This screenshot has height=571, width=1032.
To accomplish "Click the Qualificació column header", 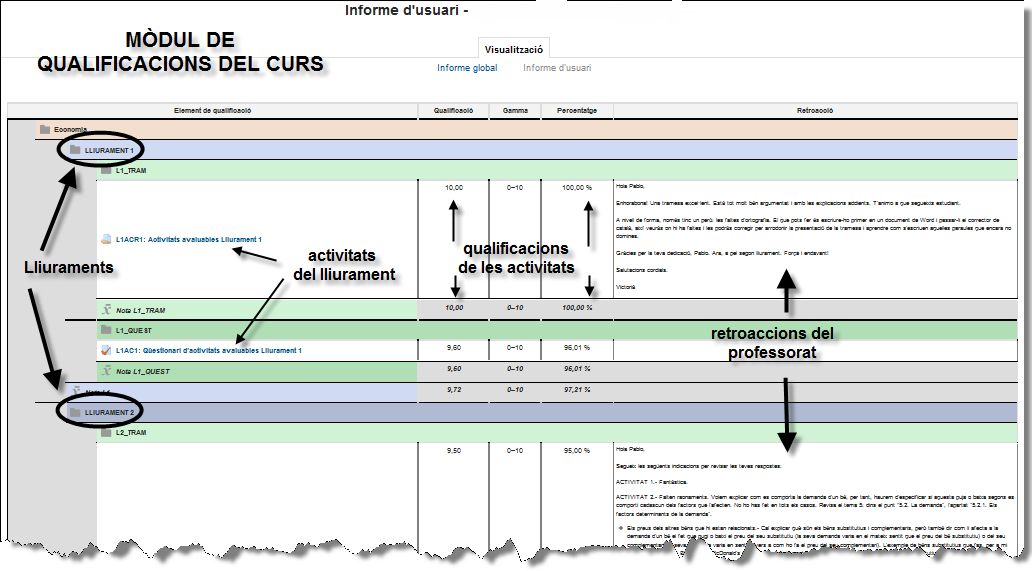I will [453, 111].
